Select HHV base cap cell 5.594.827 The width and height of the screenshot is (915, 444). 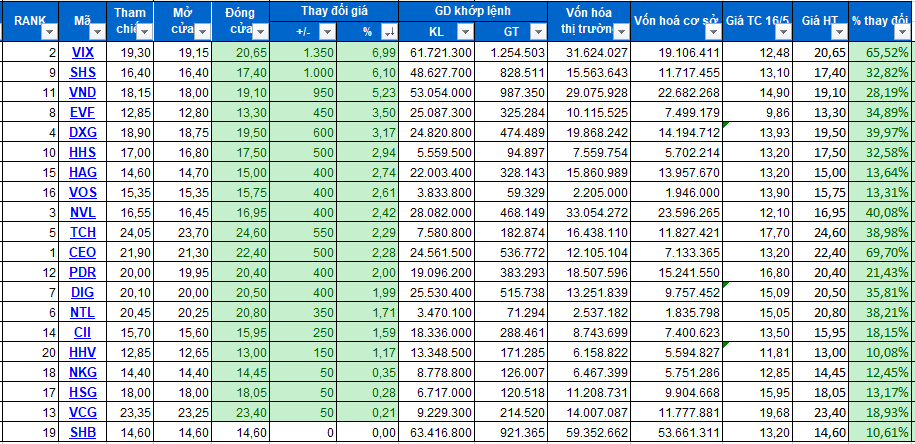click(x=677, y=352)
